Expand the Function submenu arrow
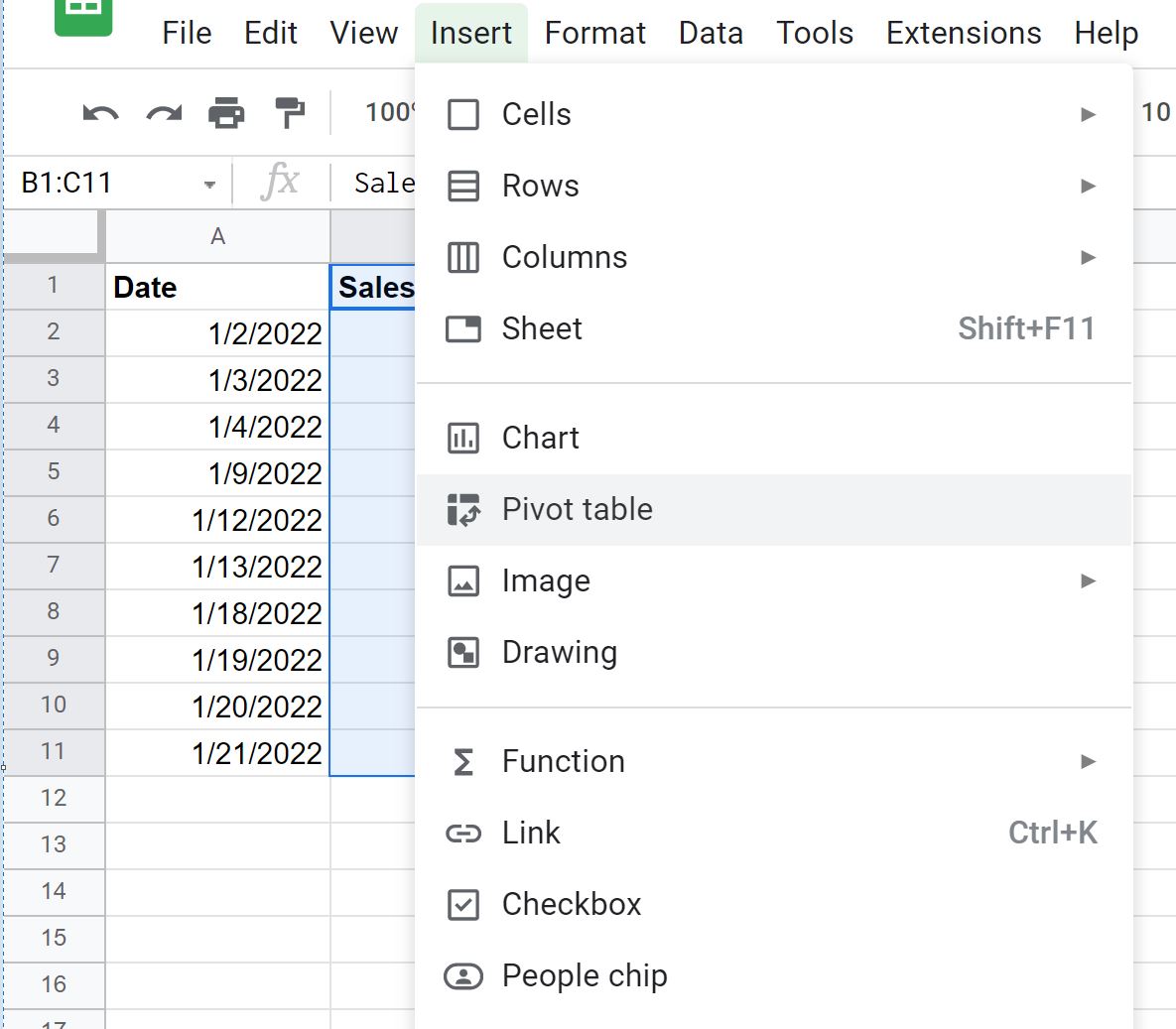1176x1029 pixels. pos(1088,762)
